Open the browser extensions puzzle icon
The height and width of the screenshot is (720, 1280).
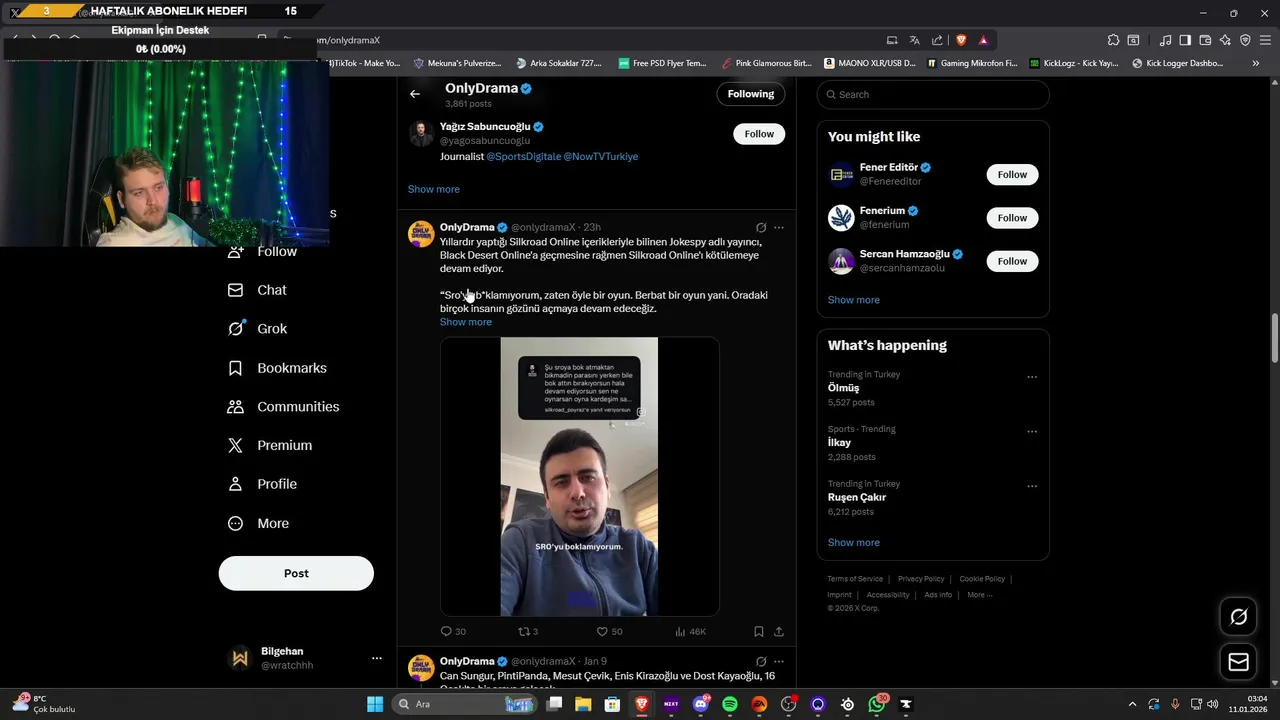1113,40
